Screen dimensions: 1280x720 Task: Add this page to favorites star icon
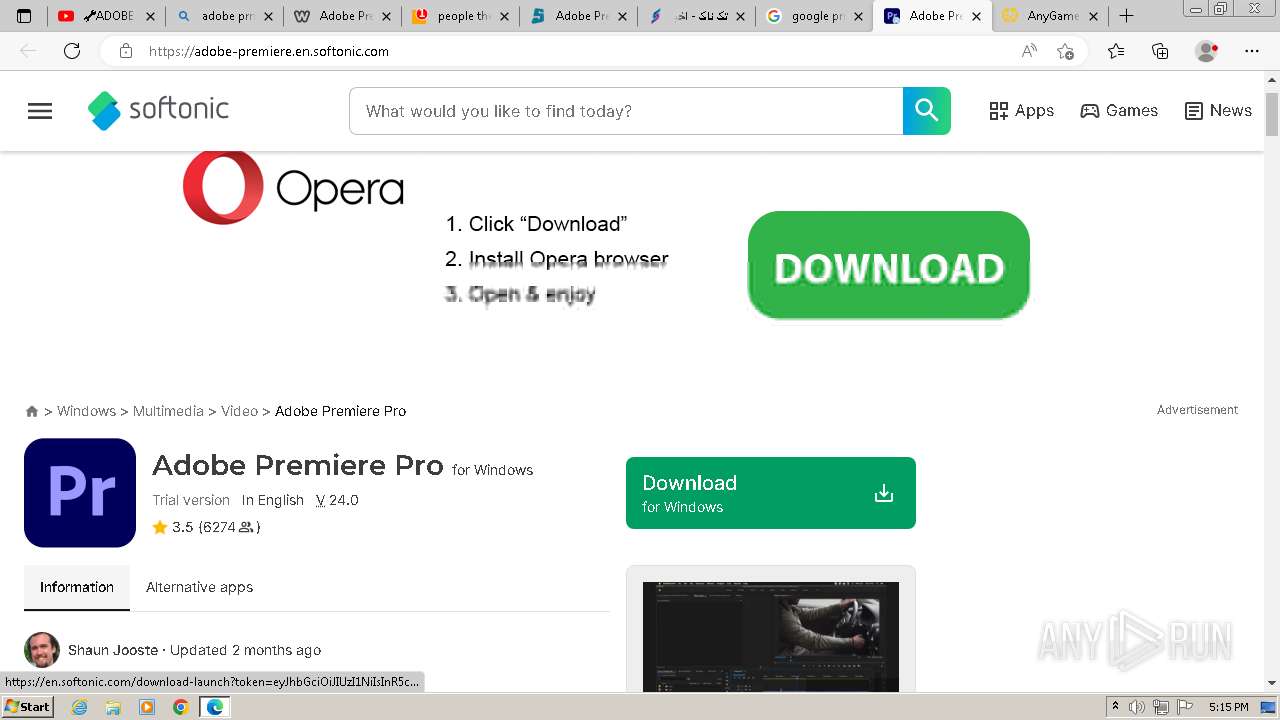click(x=1065, y=51)
